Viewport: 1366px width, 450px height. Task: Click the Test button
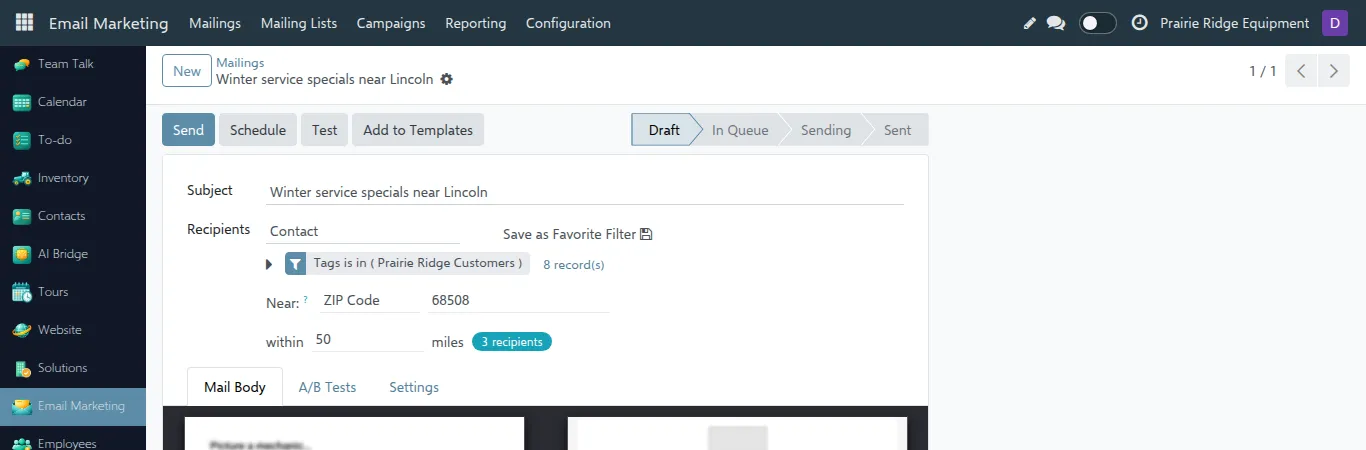(x=324, y=130)
